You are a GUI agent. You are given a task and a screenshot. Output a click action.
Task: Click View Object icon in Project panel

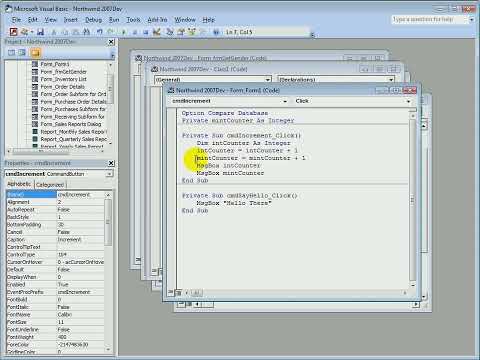tap(22, 53)
